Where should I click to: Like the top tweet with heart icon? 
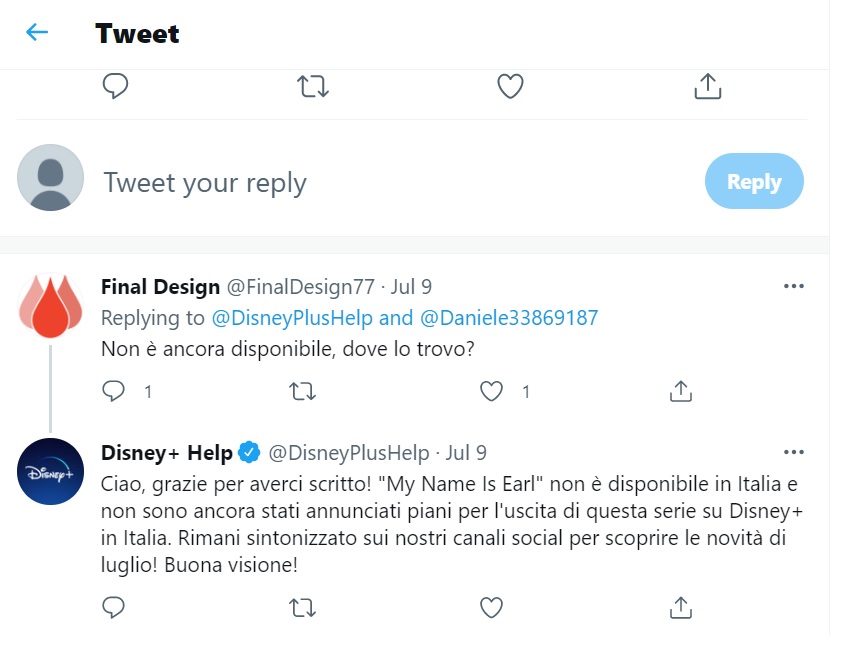(510, 86)
